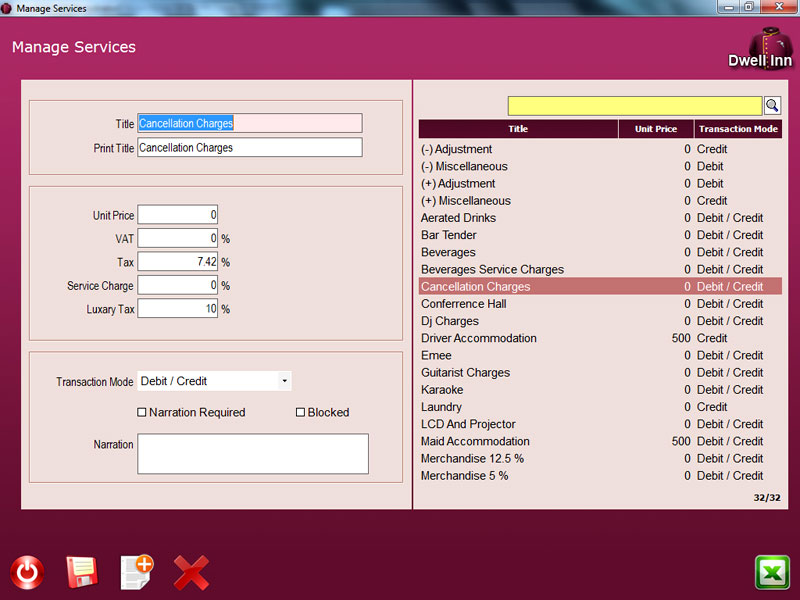Click the magnifier search icon

tap(773, 105)
